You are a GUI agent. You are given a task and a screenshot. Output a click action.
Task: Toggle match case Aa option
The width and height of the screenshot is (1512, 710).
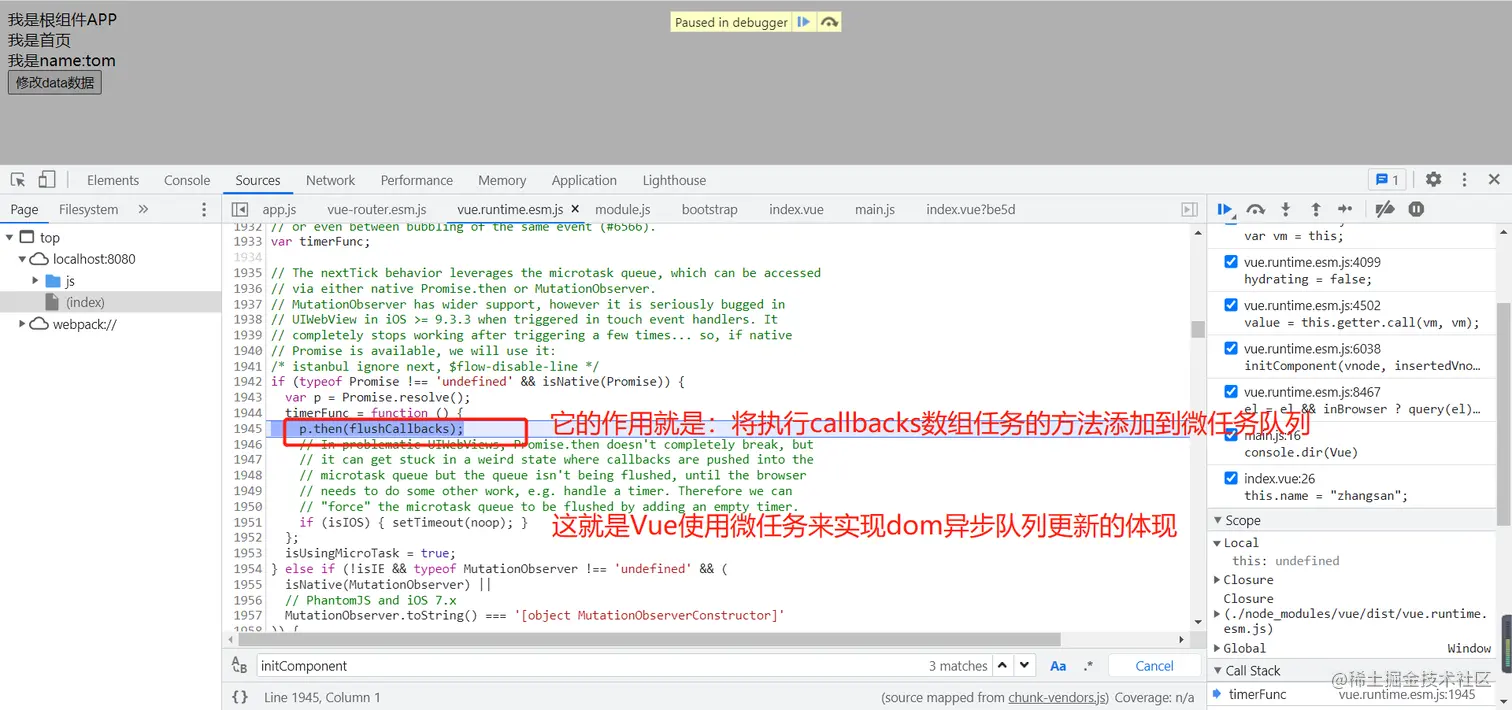[x=1058, y=665]
